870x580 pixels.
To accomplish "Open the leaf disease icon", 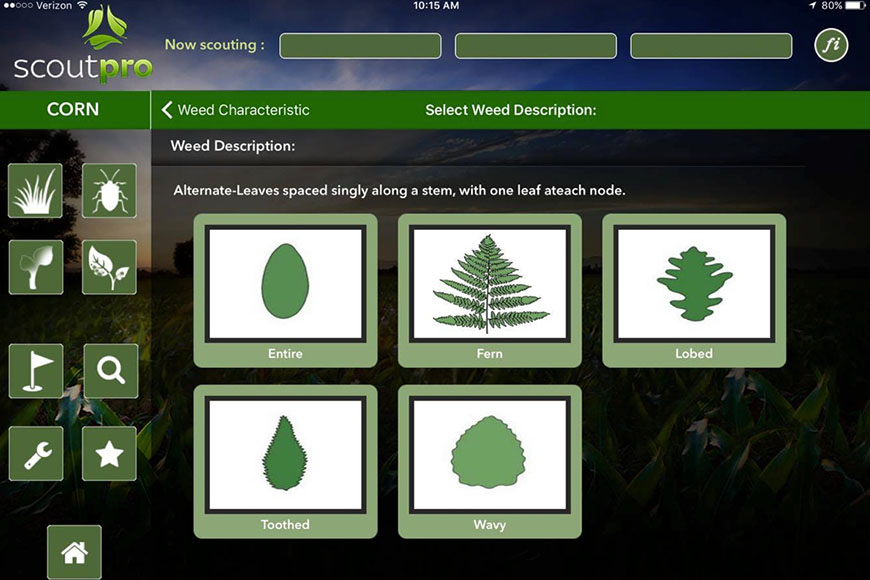I will point(109,267).
